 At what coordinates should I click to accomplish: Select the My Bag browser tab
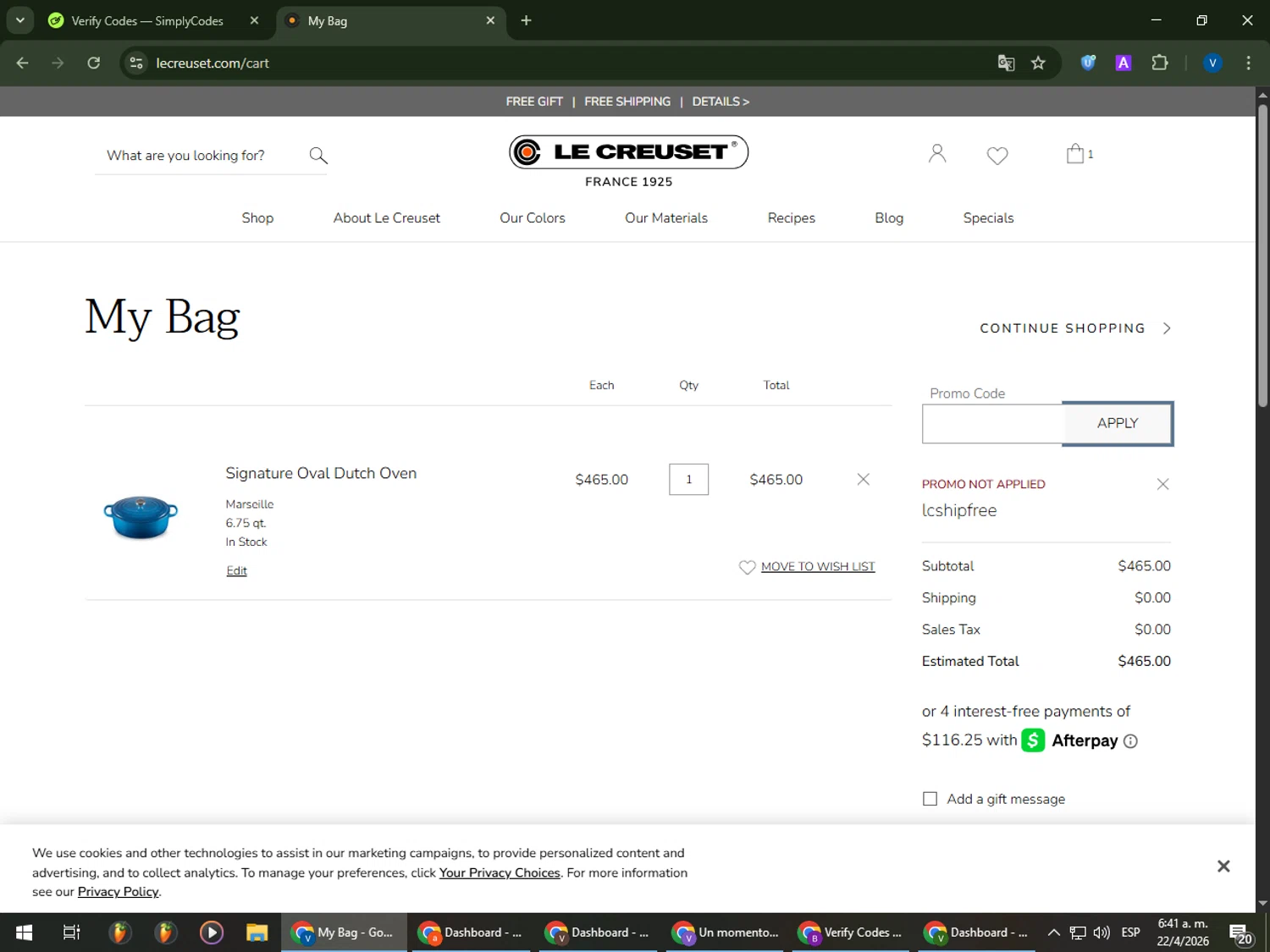point(391,20)
